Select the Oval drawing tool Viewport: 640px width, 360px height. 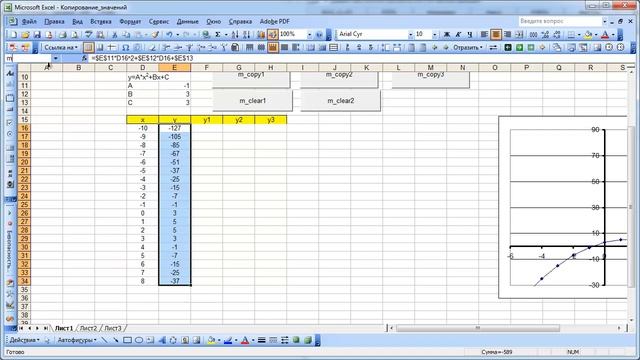click(139, 340)
